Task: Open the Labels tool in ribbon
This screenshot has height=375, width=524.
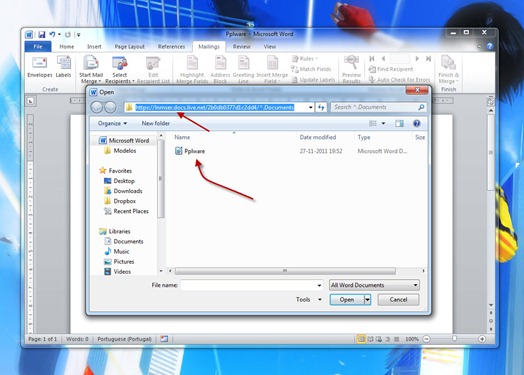Action: pyautogui.click(x=63, y=67)
